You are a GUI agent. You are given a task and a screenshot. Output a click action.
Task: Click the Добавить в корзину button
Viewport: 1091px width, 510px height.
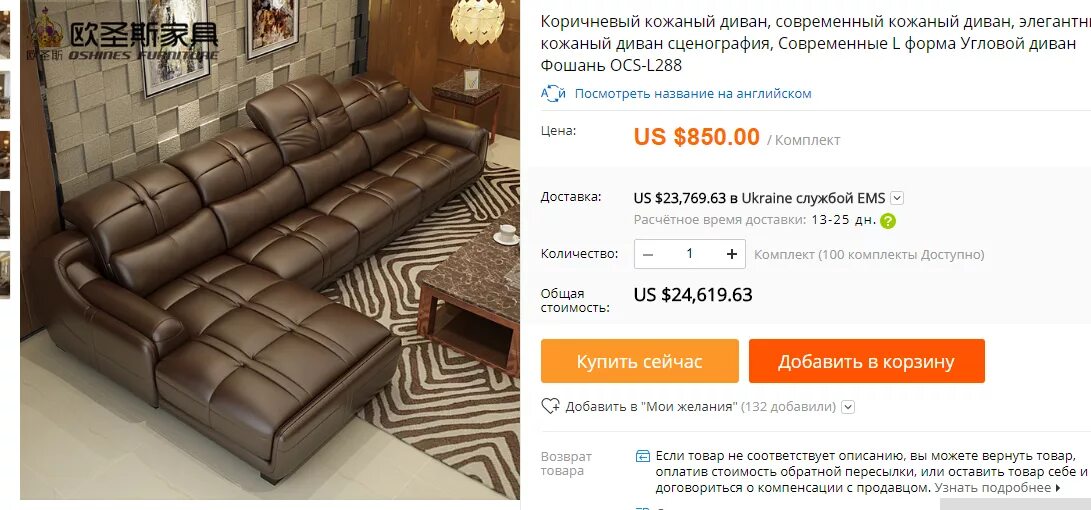pyautogui.click(x=866, y=361)
